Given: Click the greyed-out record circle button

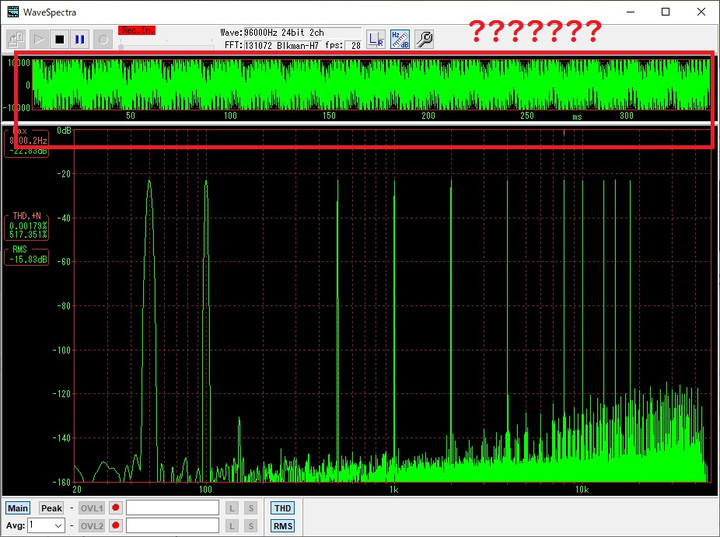Looking at the screenshot, I should (103, 39).
